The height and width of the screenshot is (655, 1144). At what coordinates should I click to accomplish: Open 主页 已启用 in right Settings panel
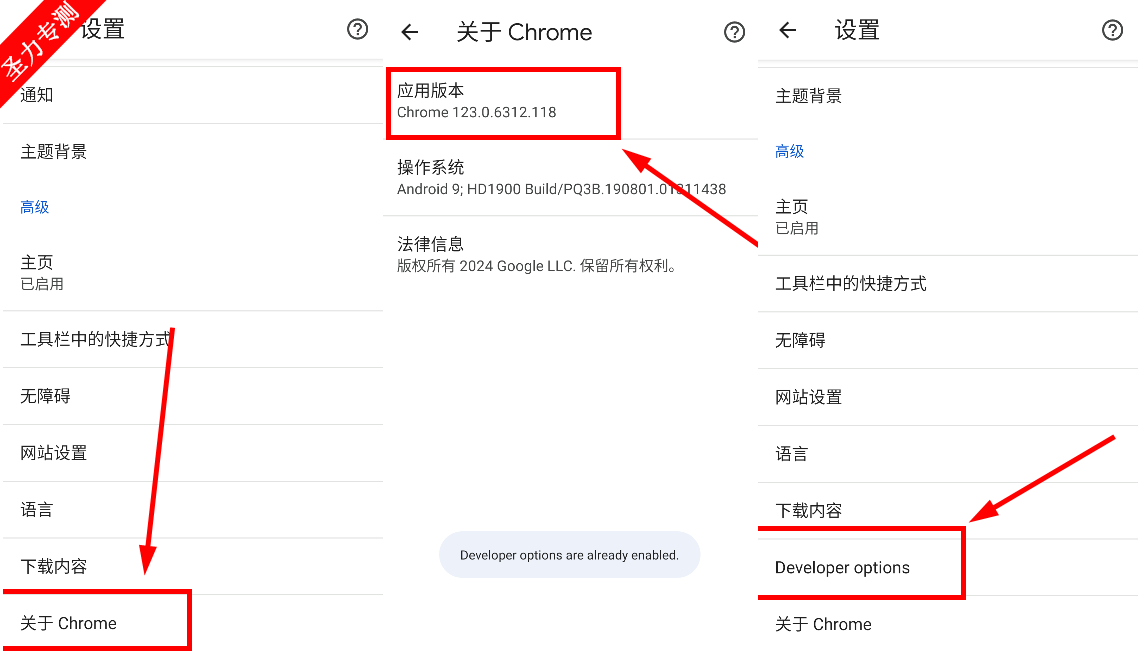pos(948,217)
